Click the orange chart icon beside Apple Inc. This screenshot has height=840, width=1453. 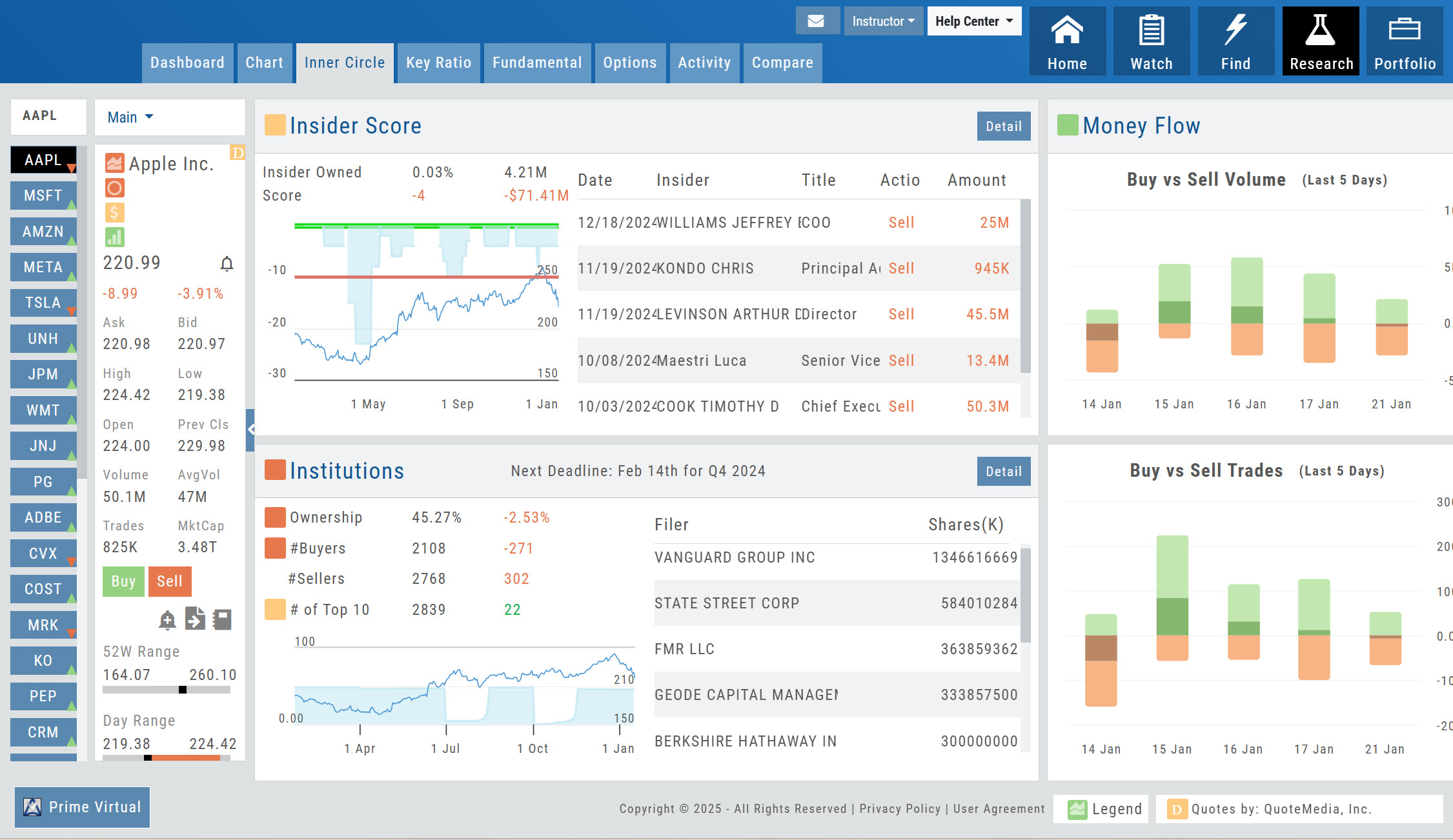click(x=114, y=163)
